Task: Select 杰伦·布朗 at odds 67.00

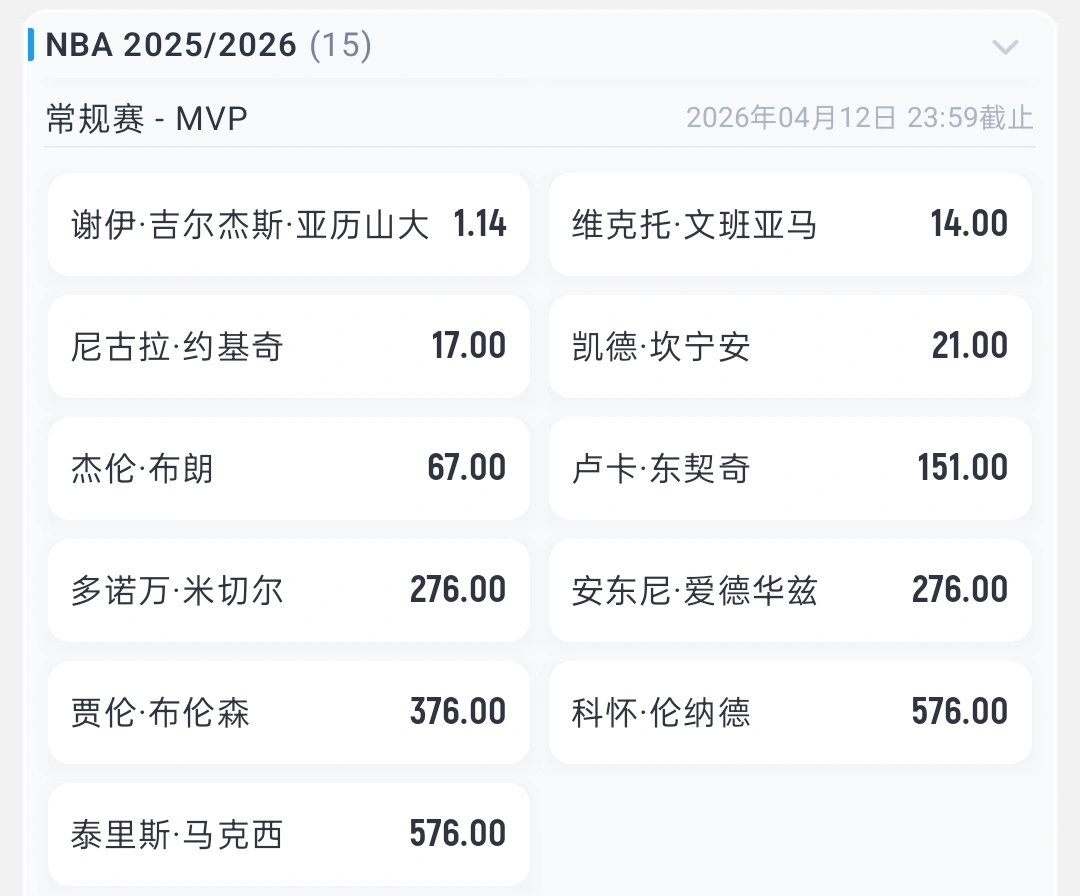Action: 288,468
